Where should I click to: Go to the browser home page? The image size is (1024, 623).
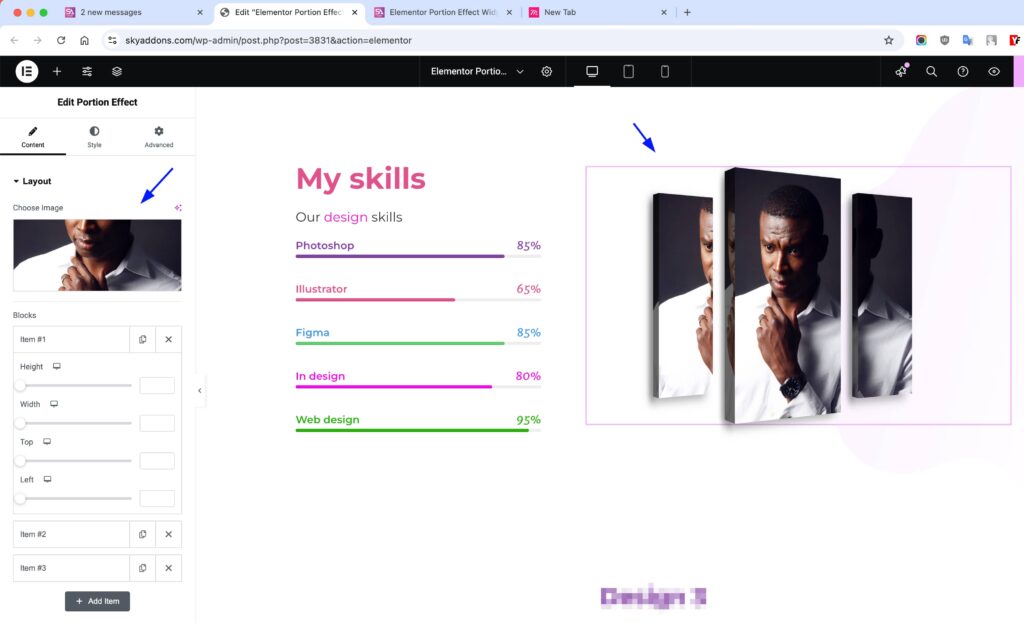coord(84,40)
